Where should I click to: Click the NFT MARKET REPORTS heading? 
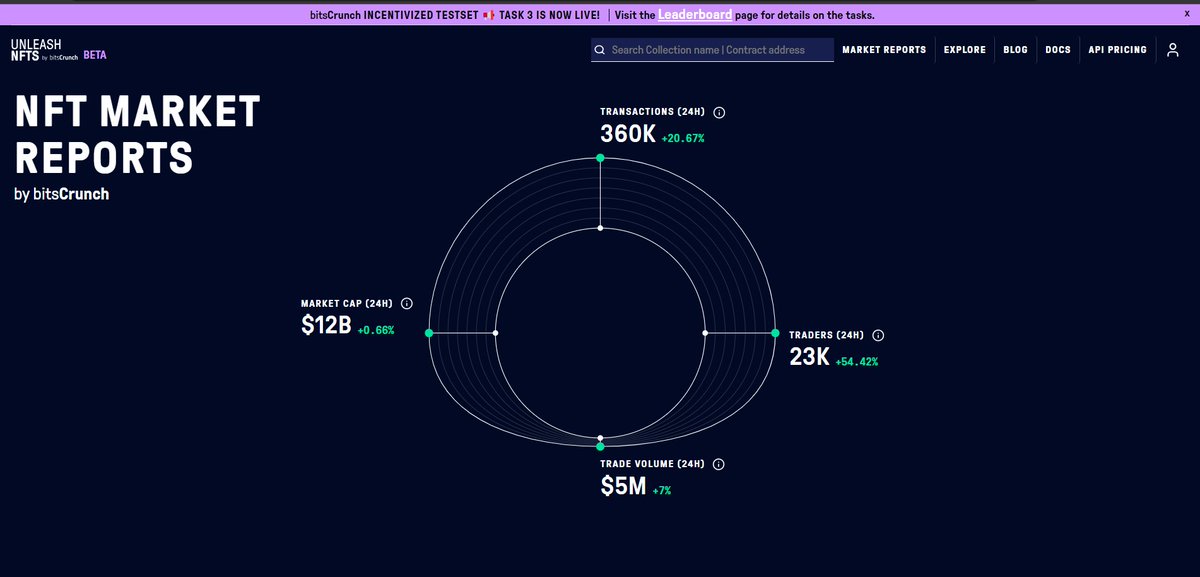pos(138,135)
